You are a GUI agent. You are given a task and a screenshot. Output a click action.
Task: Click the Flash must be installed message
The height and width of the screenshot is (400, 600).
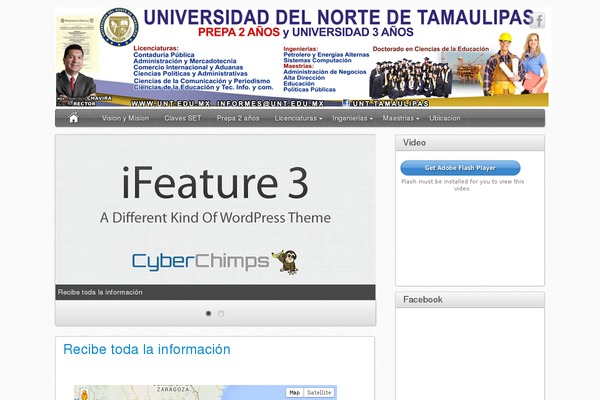coord(463,185)
